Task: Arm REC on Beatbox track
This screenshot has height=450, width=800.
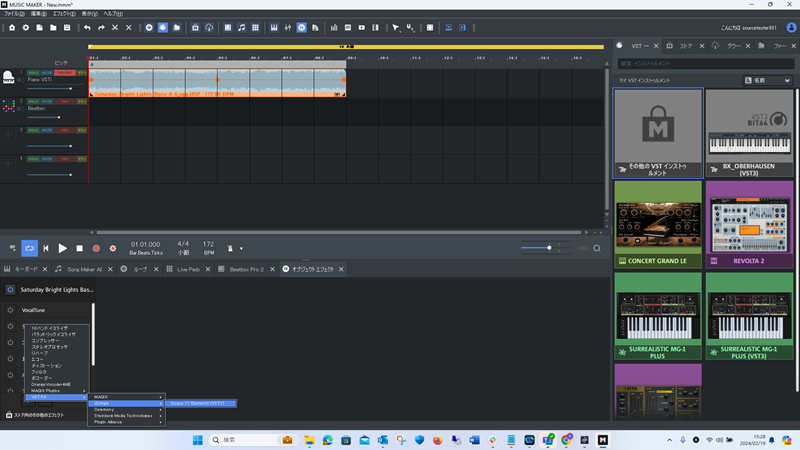Action: (65, 102)
